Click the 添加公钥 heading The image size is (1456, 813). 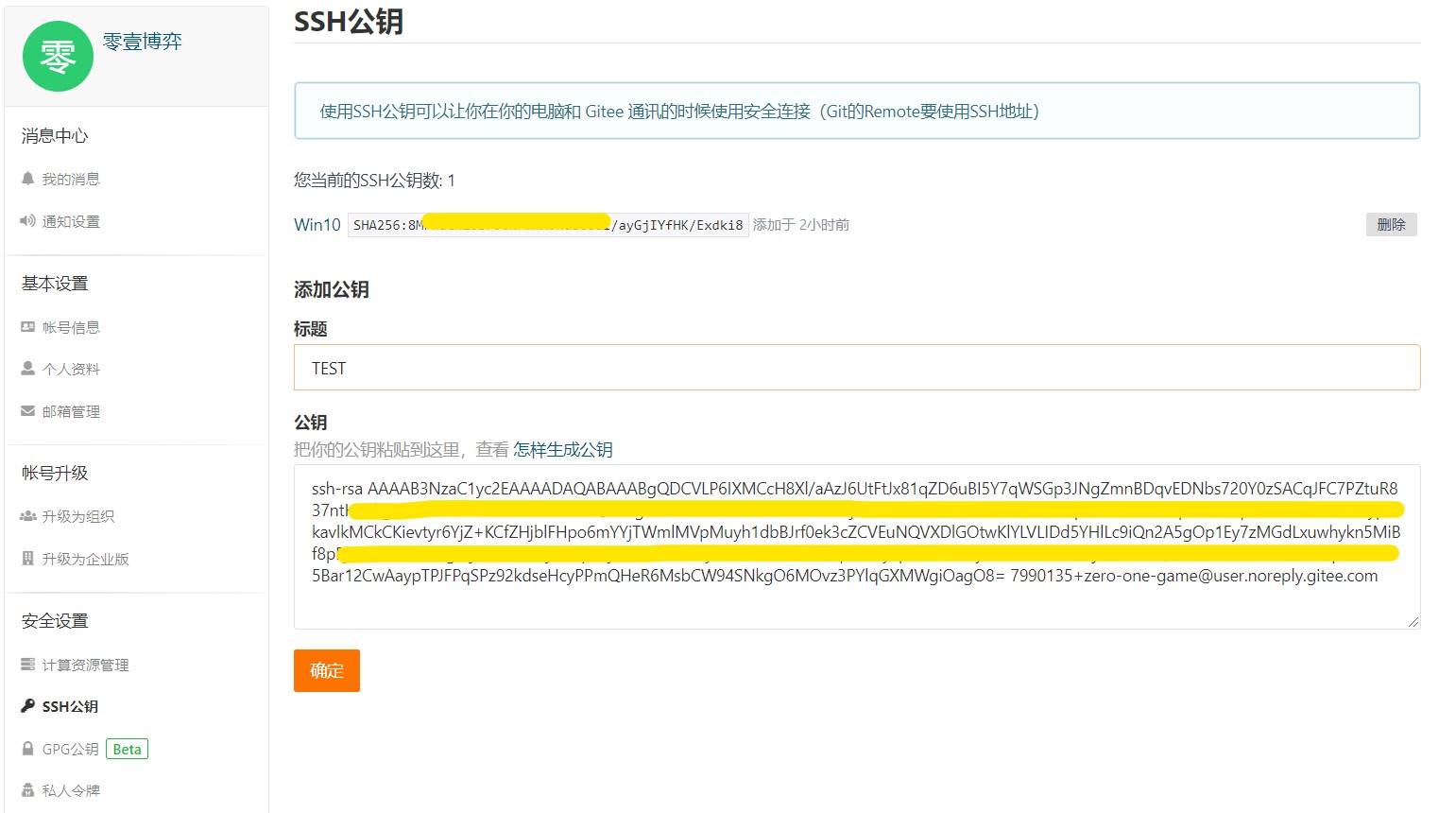(x=332, y=290)
